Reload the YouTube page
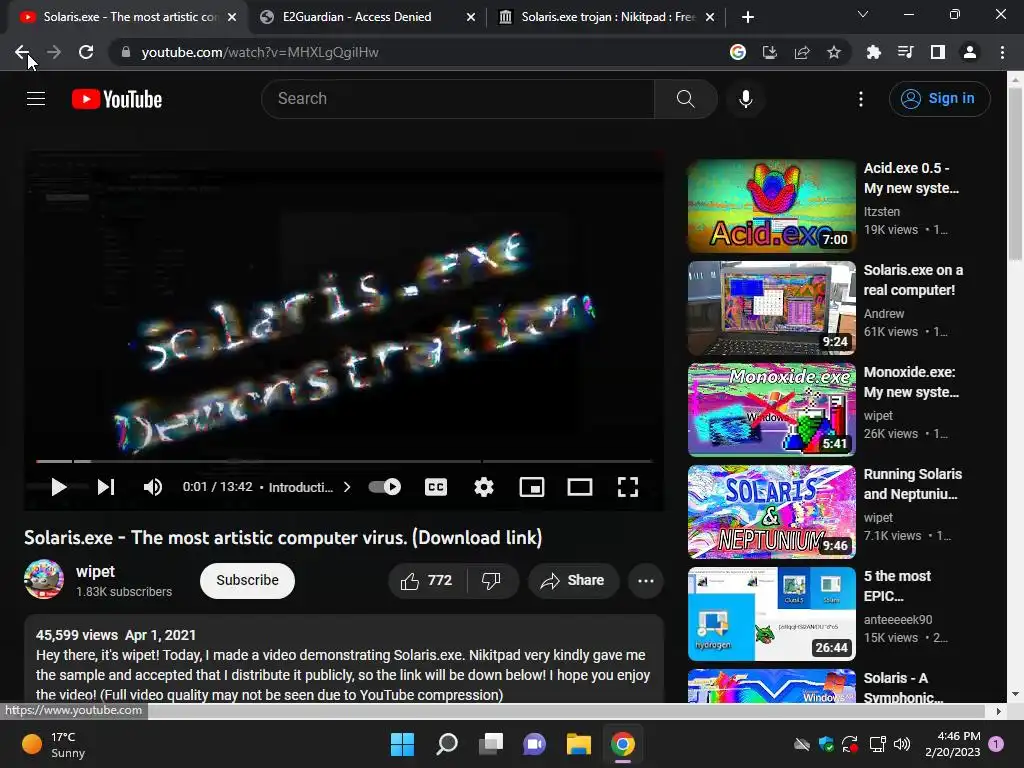This screenshot has height=768, width=1024. tap(86, 52)
